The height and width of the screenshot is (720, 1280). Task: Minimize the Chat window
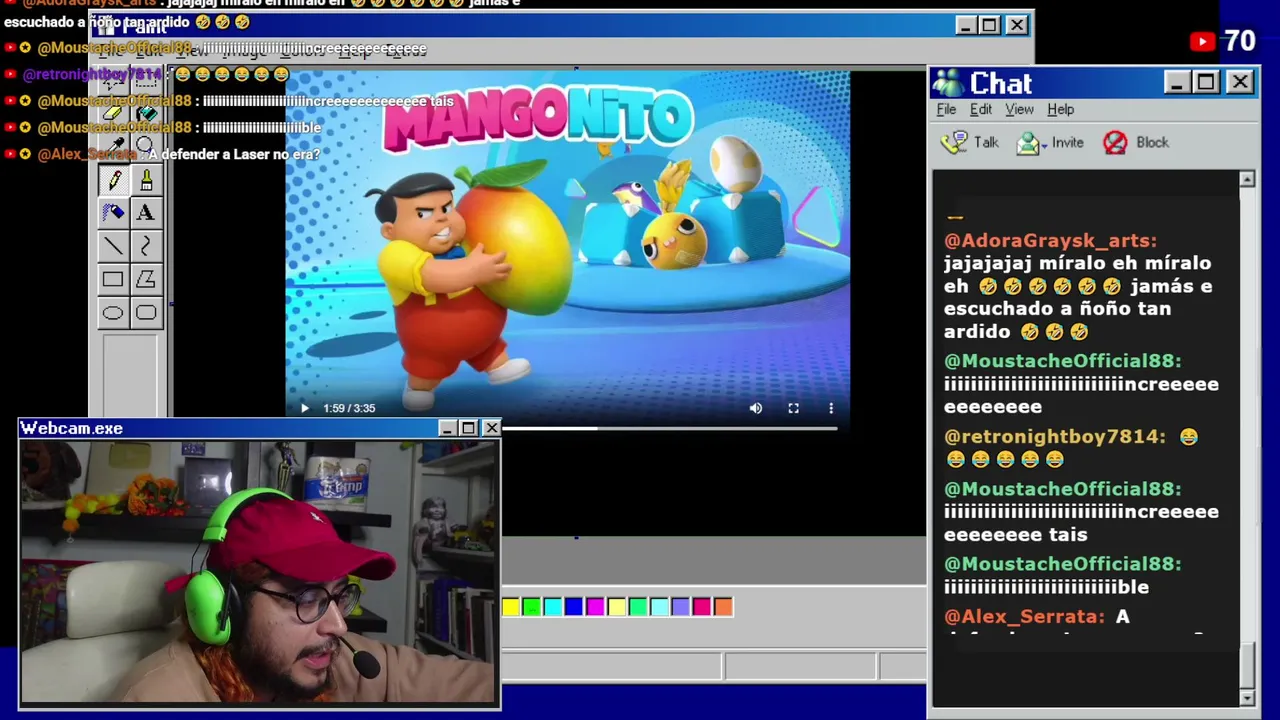[x=1177, y=82]
